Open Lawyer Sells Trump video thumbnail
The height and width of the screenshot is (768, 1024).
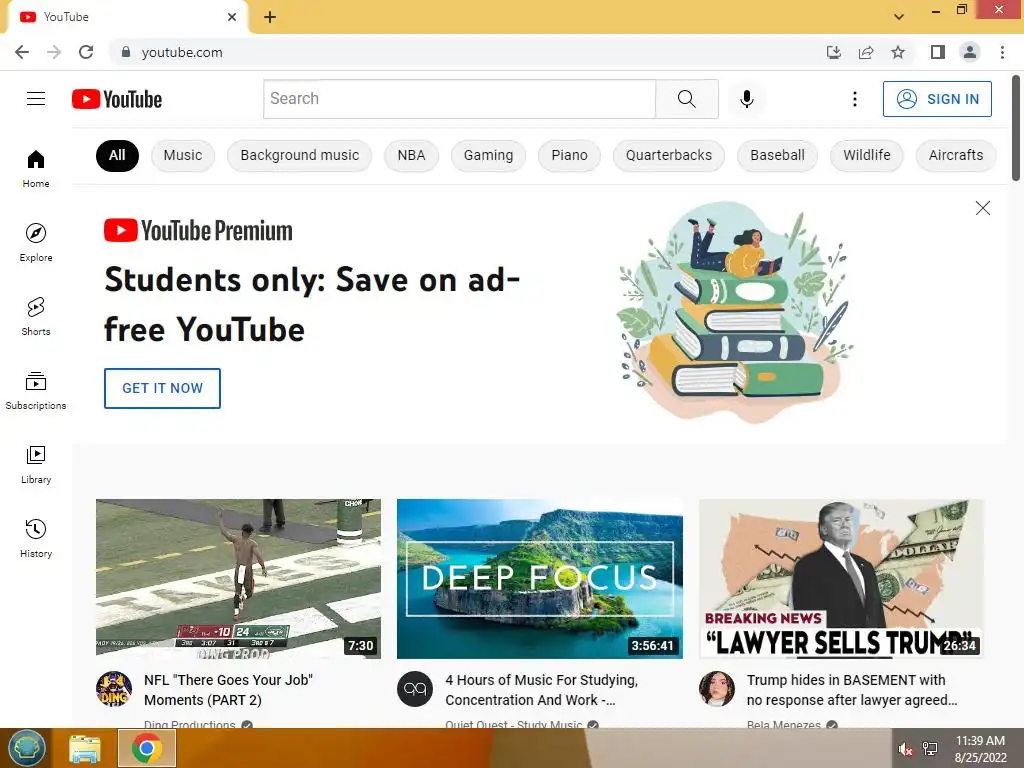[841, 579]
